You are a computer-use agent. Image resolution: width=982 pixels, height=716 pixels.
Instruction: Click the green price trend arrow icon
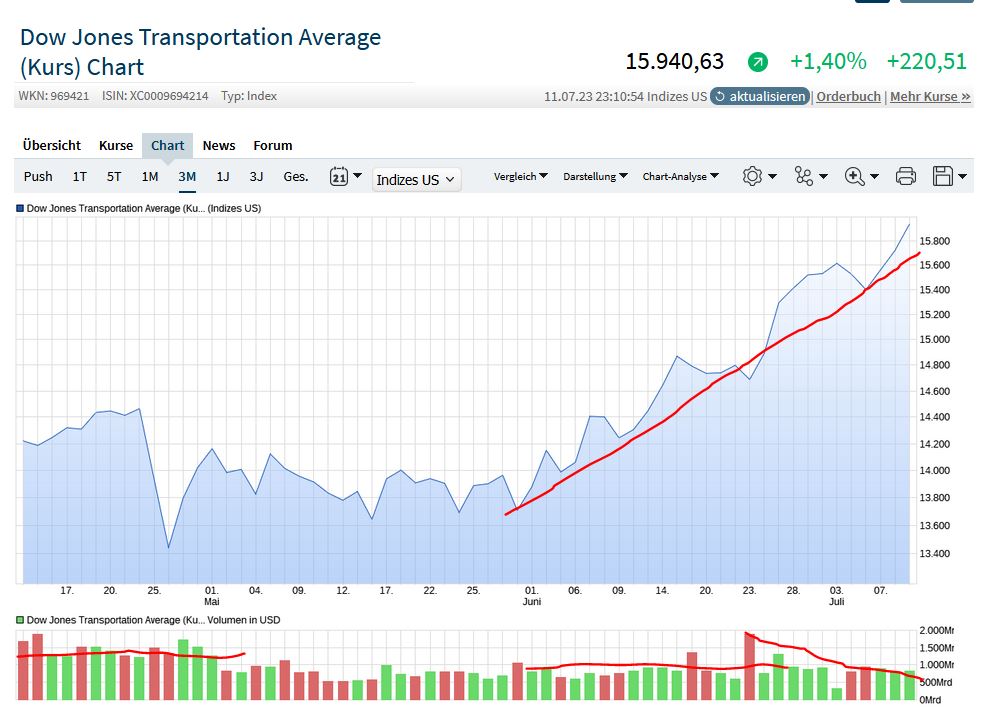(x=758, y=62)
